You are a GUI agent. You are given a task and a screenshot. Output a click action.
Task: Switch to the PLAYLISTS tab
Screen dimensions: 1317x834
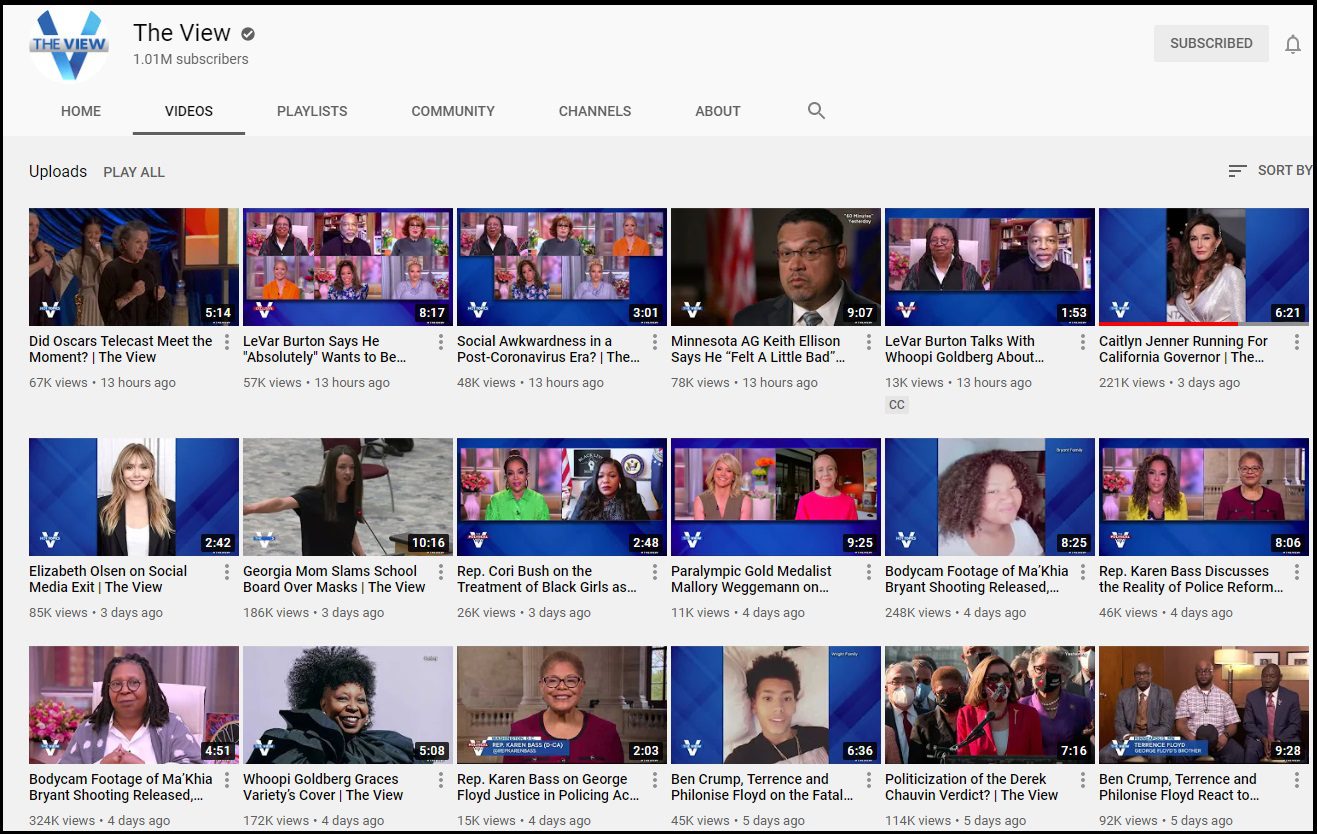coord(312,111)
